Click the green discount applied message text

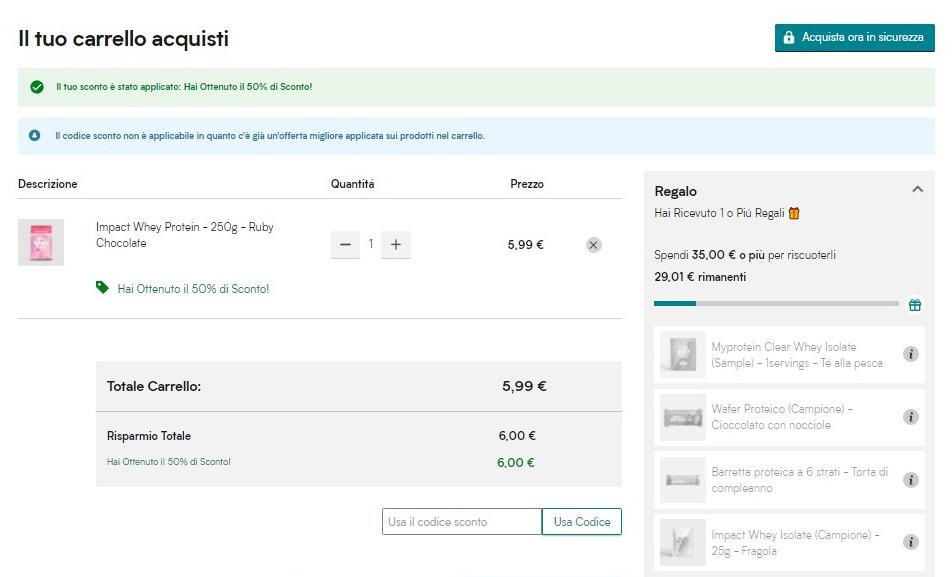click(184, 87)
